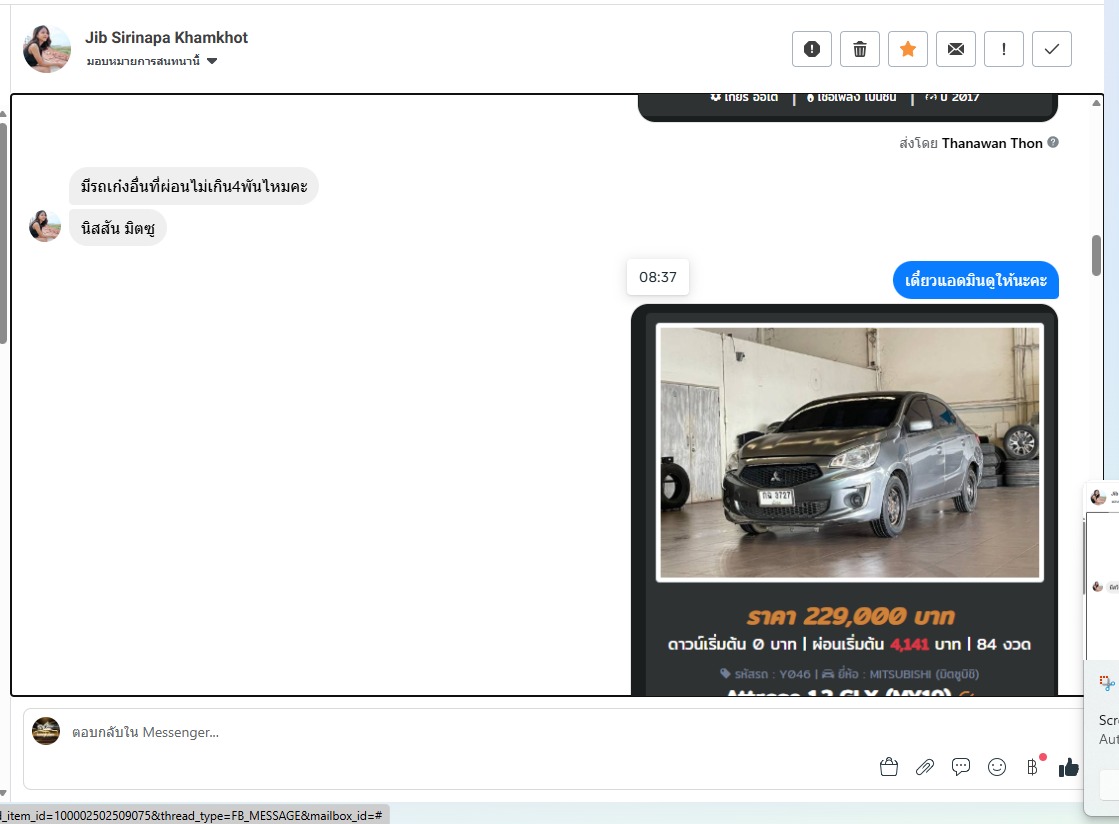Click the reply in Messenger text field
Image resolution: width=1119 pixels, height=824 pixels.
click(x=450, y=733)
